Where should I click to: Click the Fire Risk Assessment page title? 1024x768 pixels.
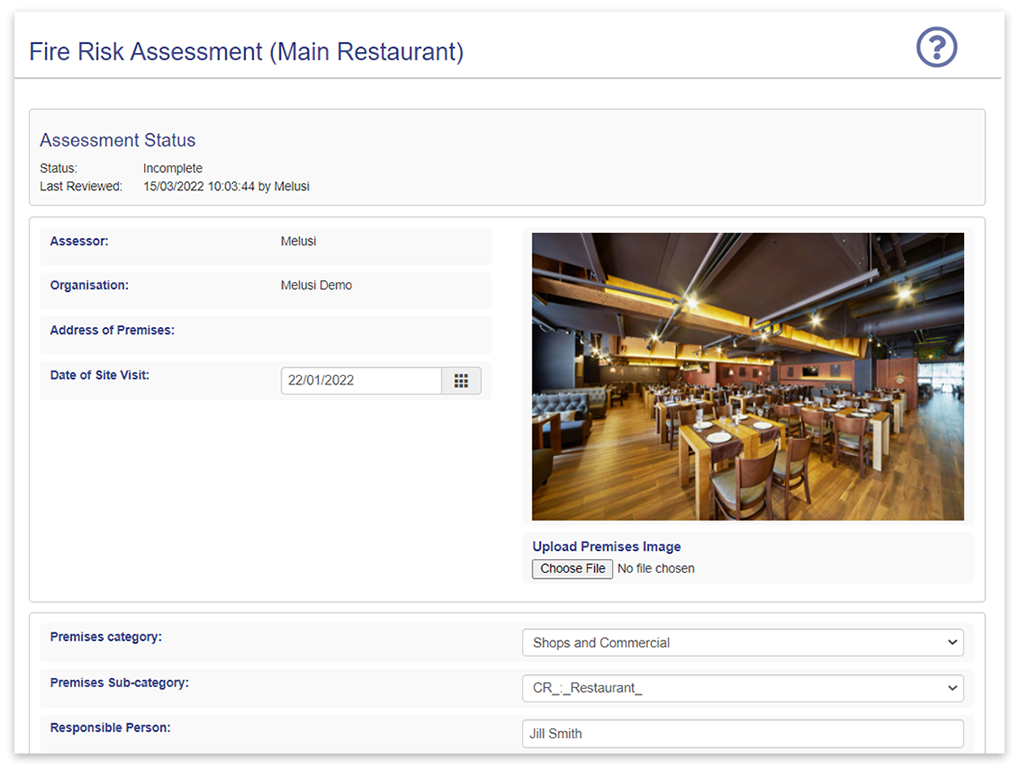(246, 52)
